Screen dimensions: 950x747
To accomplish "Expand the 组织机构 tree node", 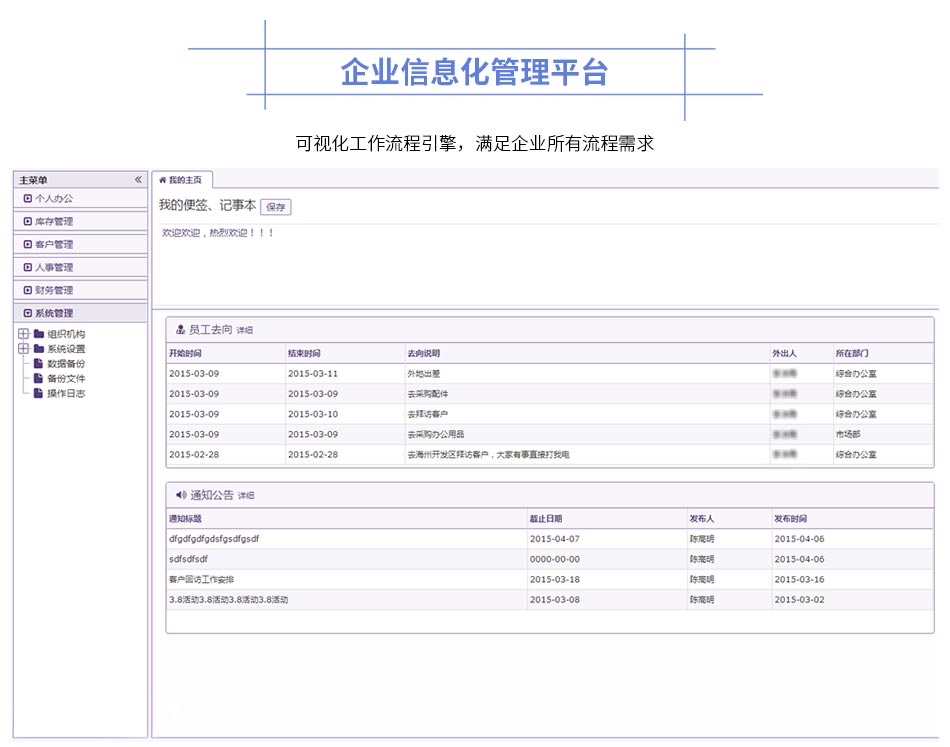I will [24, 333].
